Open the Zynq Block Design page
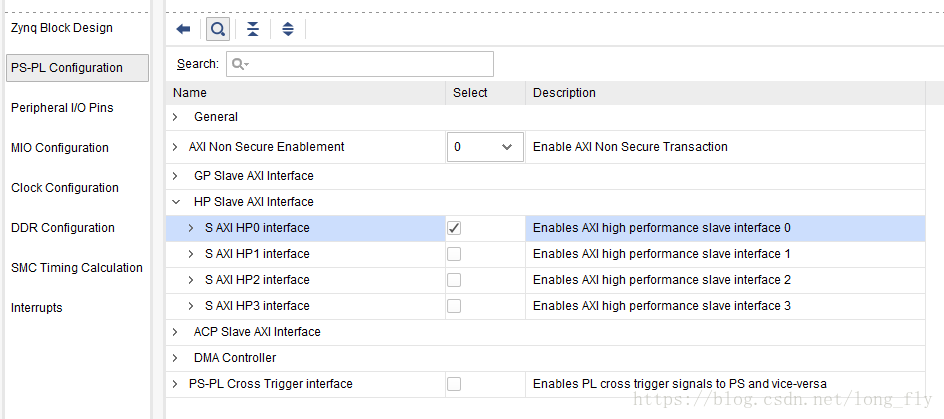This screenshot has width=944, height=419. coord(61,28)
